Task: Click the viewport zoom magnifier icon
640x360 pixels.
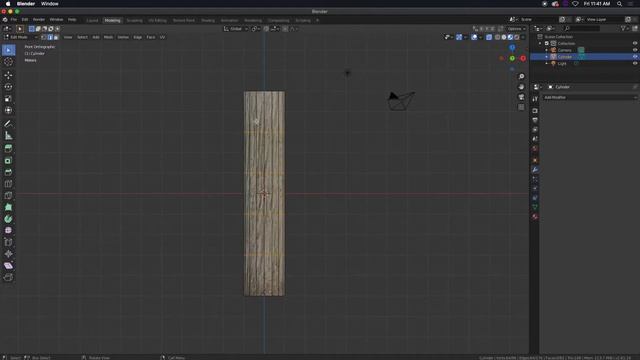Action: click(x=521, y=77)
